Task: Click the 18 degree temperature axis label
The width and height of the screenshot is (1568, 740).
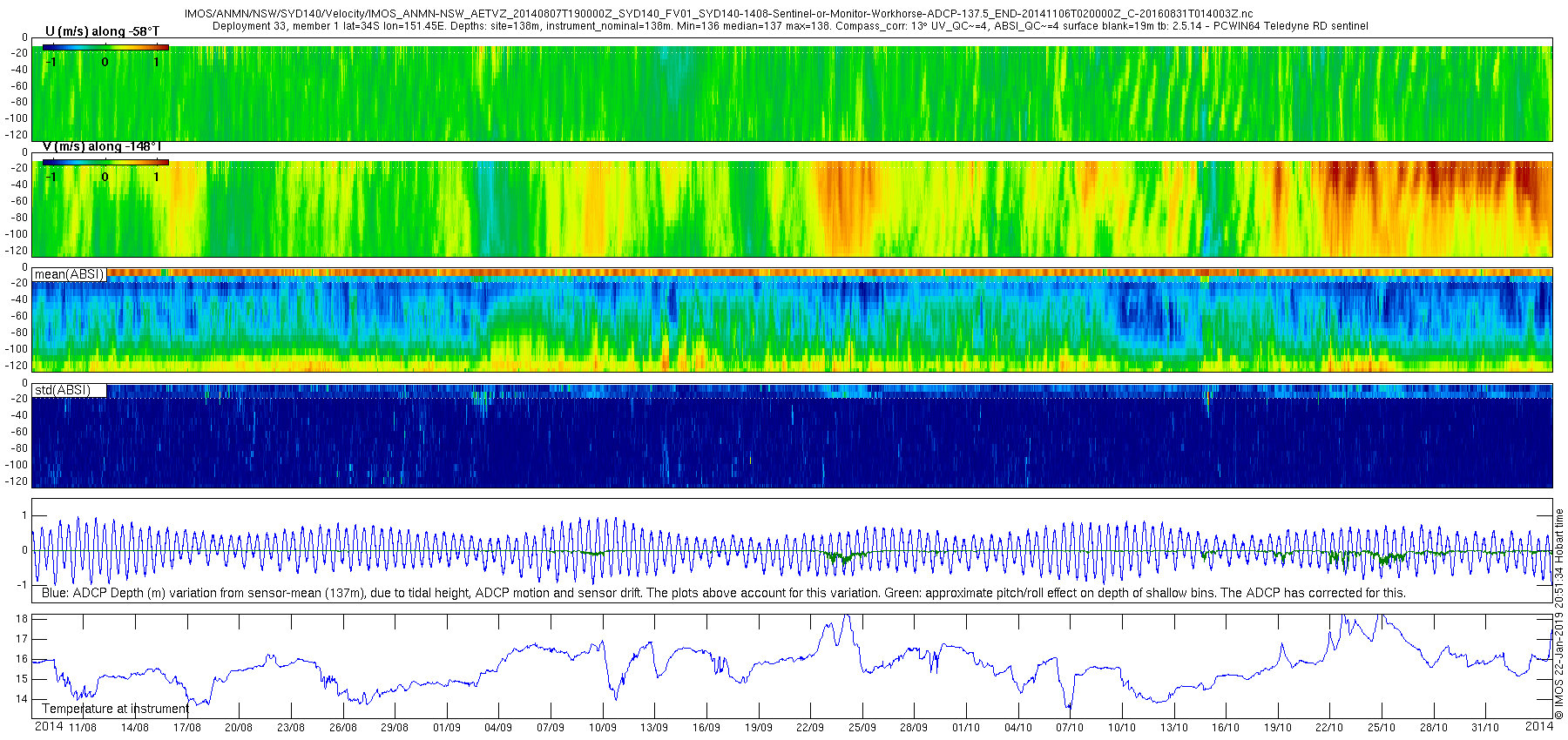Action: coord(22,619)
